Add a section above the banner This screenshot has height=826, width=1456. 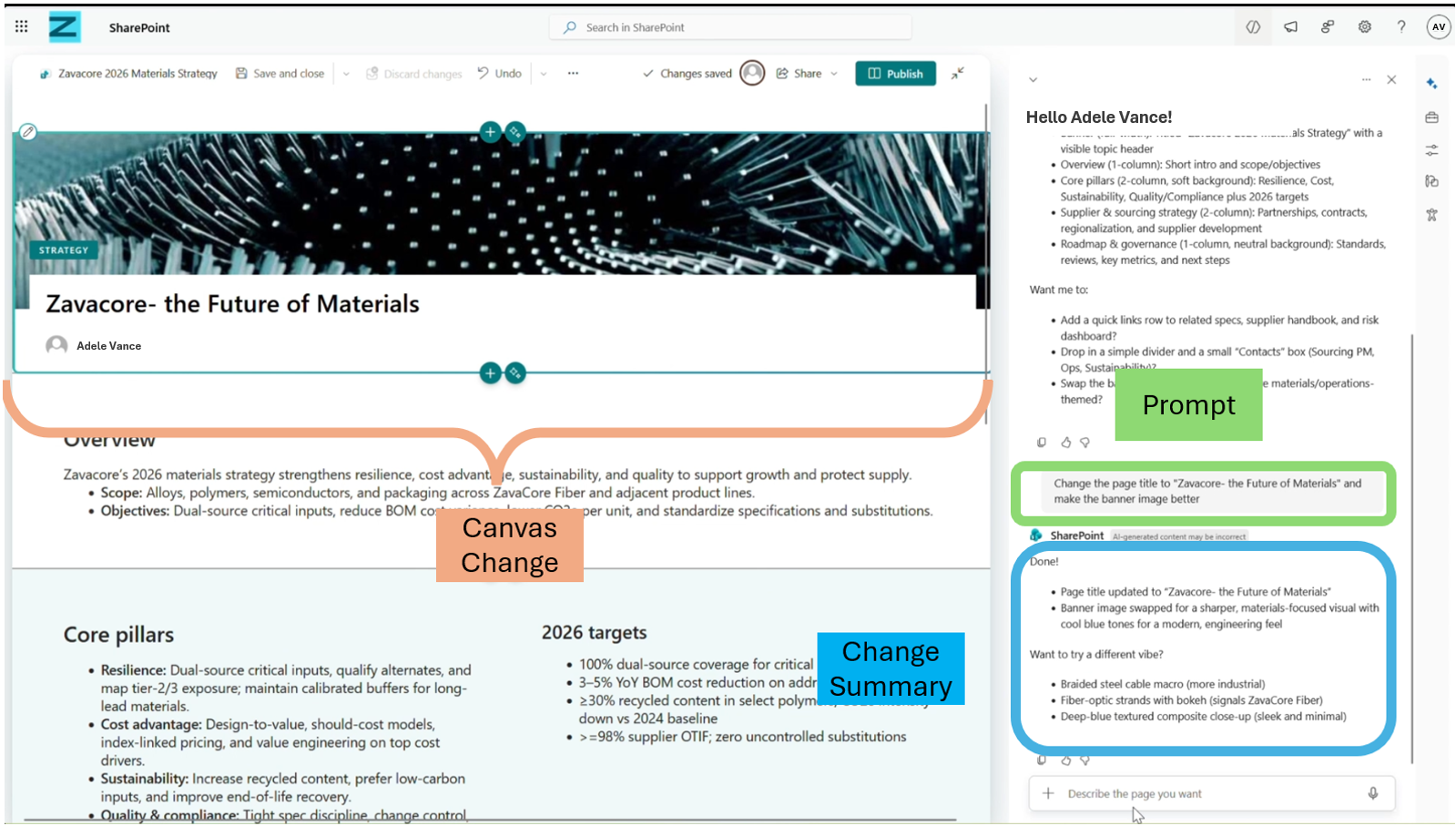[x=490, y=132]
